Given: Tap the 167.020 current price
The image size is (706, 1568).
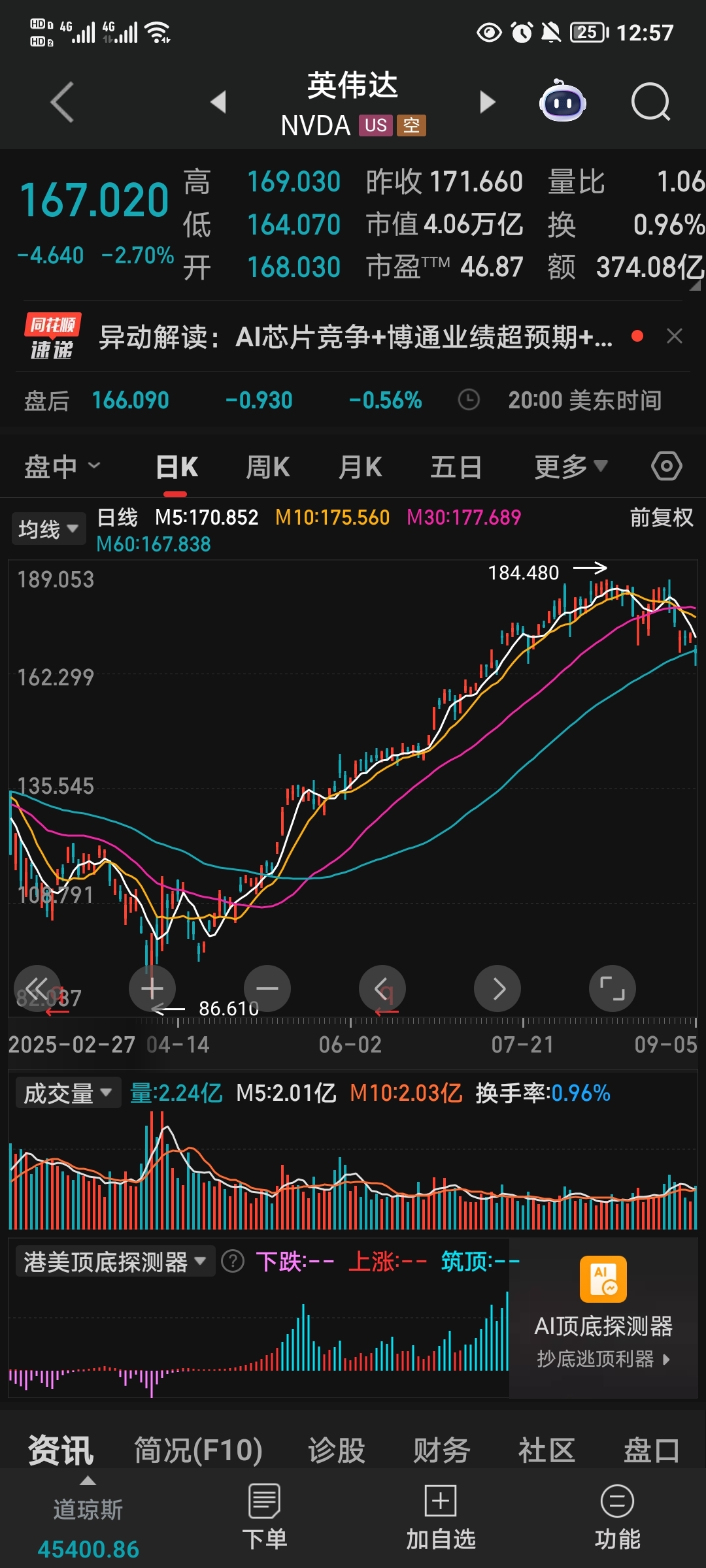Looking at the screenshot, I should click(x=94, y=200).
